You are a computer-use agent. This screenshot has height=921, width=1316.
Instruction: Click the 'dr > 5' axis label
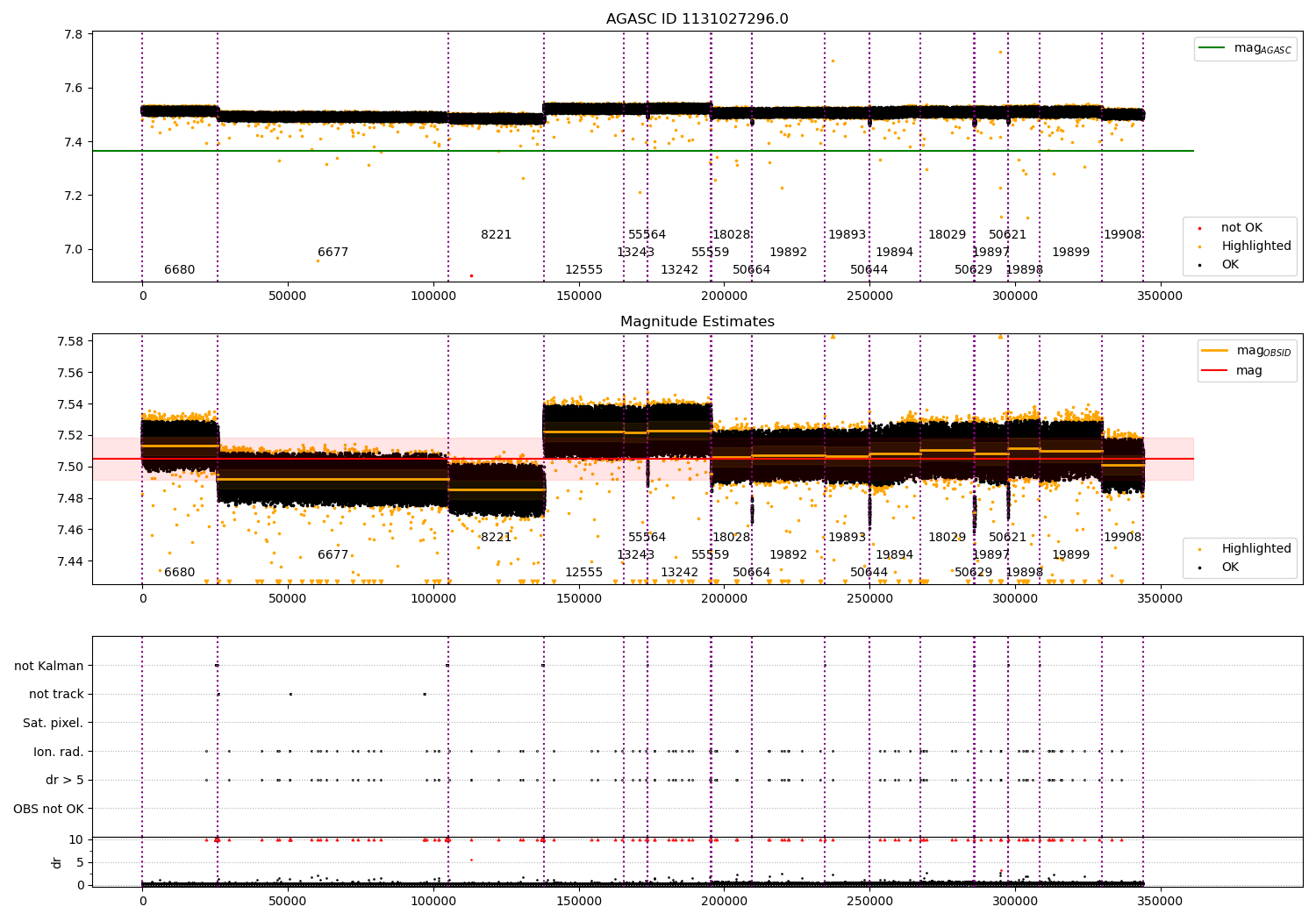[x=65, y=780]
